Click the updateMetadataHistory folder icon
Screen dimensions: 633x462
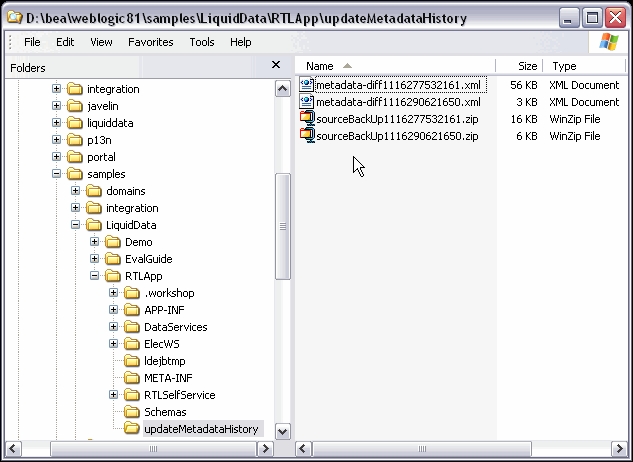132,428
